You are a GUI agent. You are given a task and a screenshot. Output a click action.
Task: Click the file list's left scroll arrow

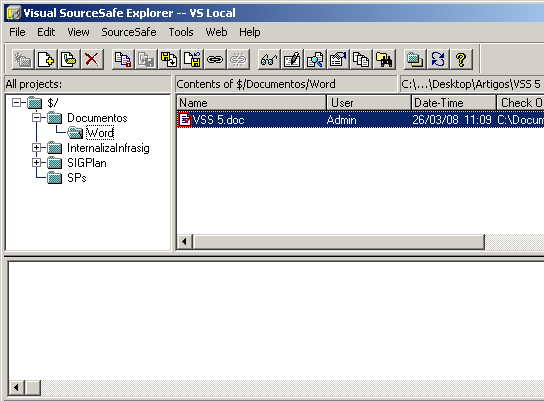point(185,241)
